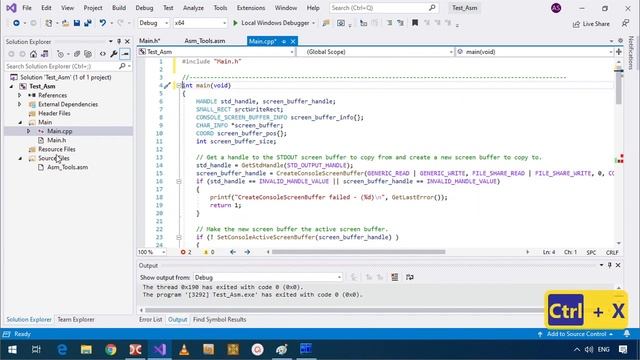The height and width of the screenshot is (360, 640).
Task: Click the warnings count indicator showing 0
Action: pos(209,252)
